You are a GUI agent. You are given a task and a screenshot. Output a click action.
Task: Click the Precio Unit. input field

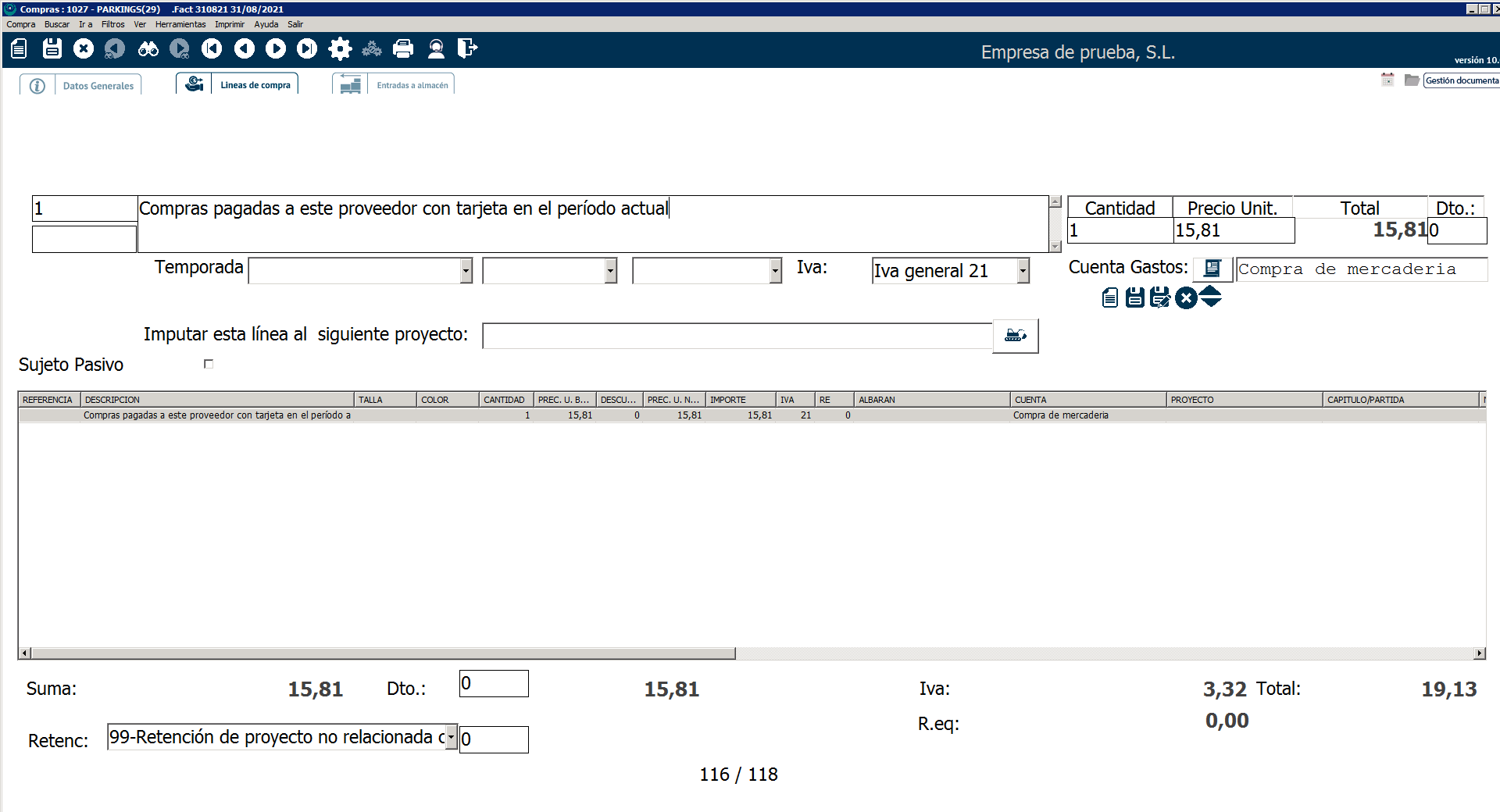[x=1233, y=230]
